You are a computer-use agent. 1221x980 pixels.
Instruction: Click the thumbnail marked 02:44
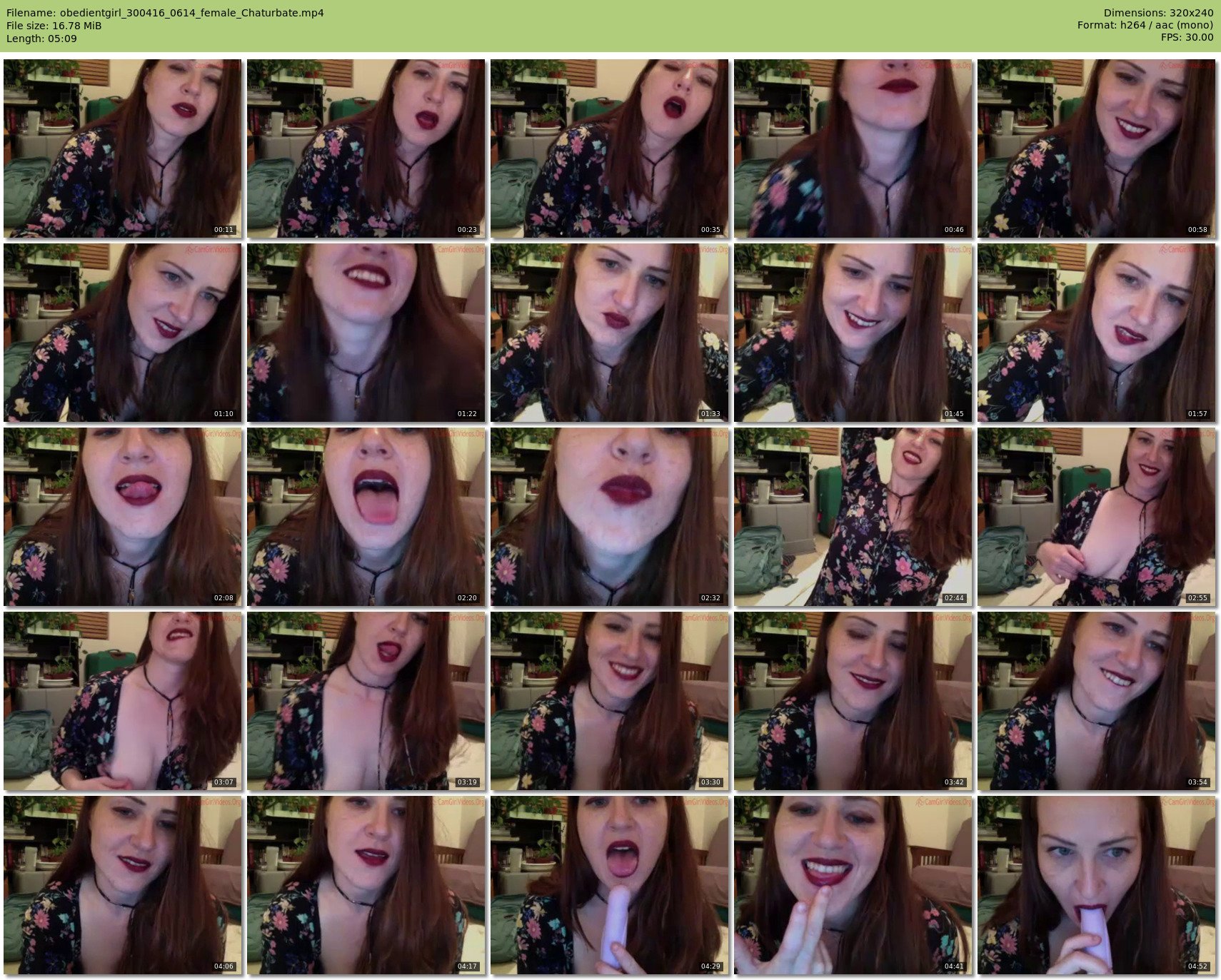pos(853,517)
